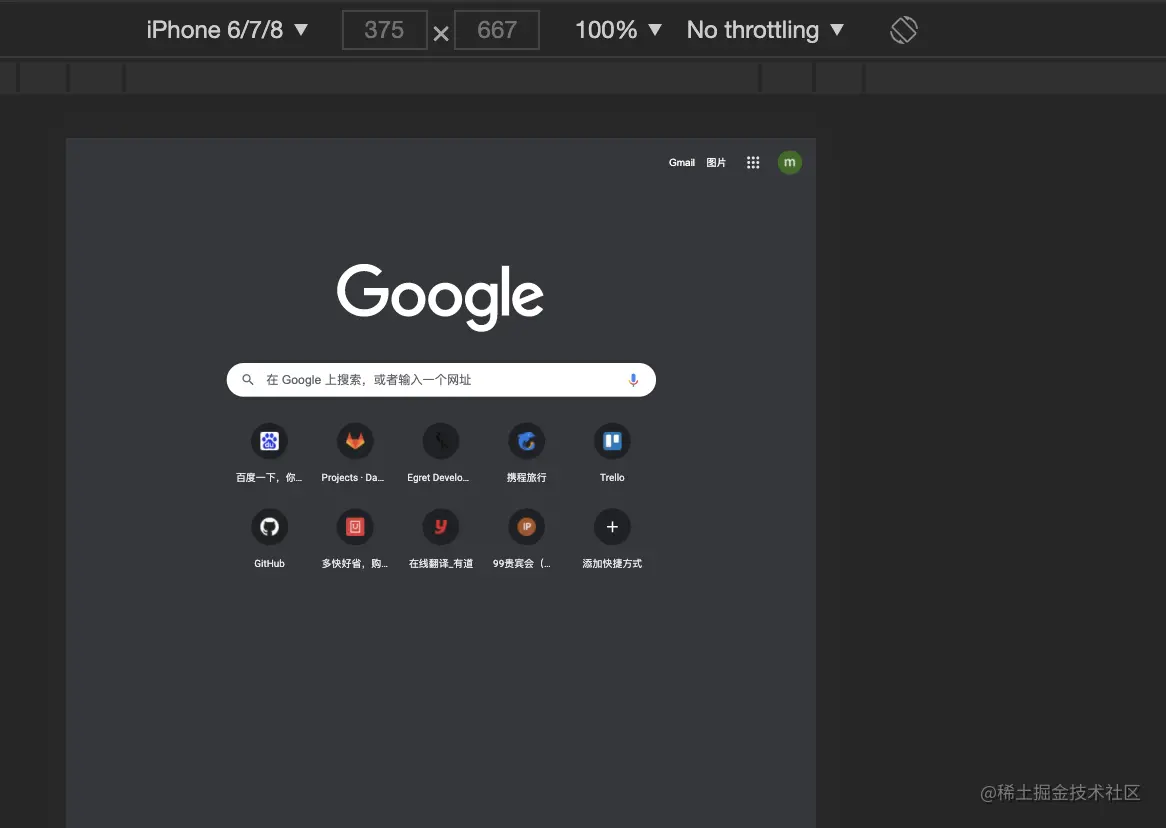This screenshot has height=828, width=1166.
Task: Open the GitHub shortcut icon
Action: (269, 527)
